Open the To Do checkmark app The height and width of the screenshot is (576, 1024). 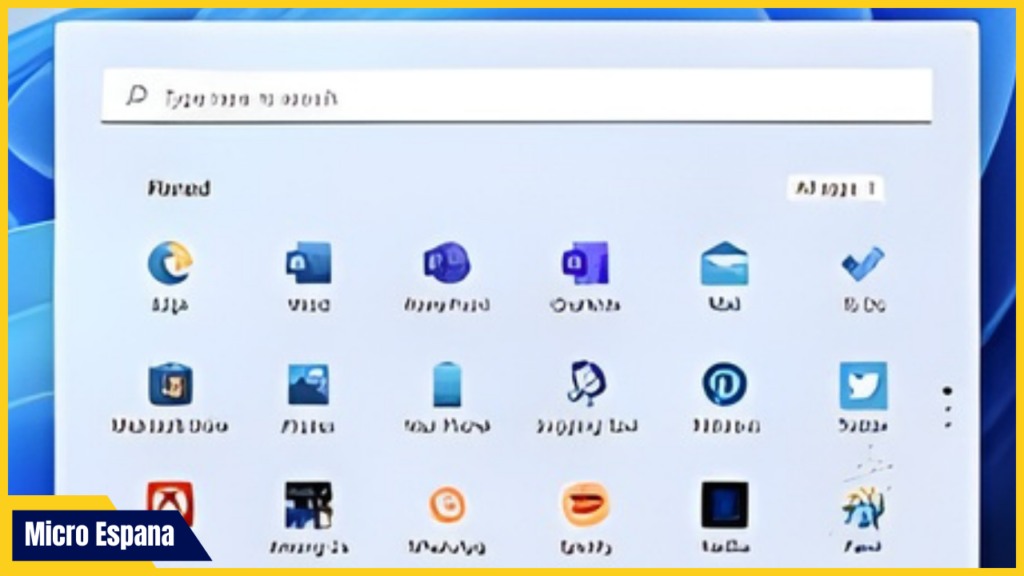(862, 264)
